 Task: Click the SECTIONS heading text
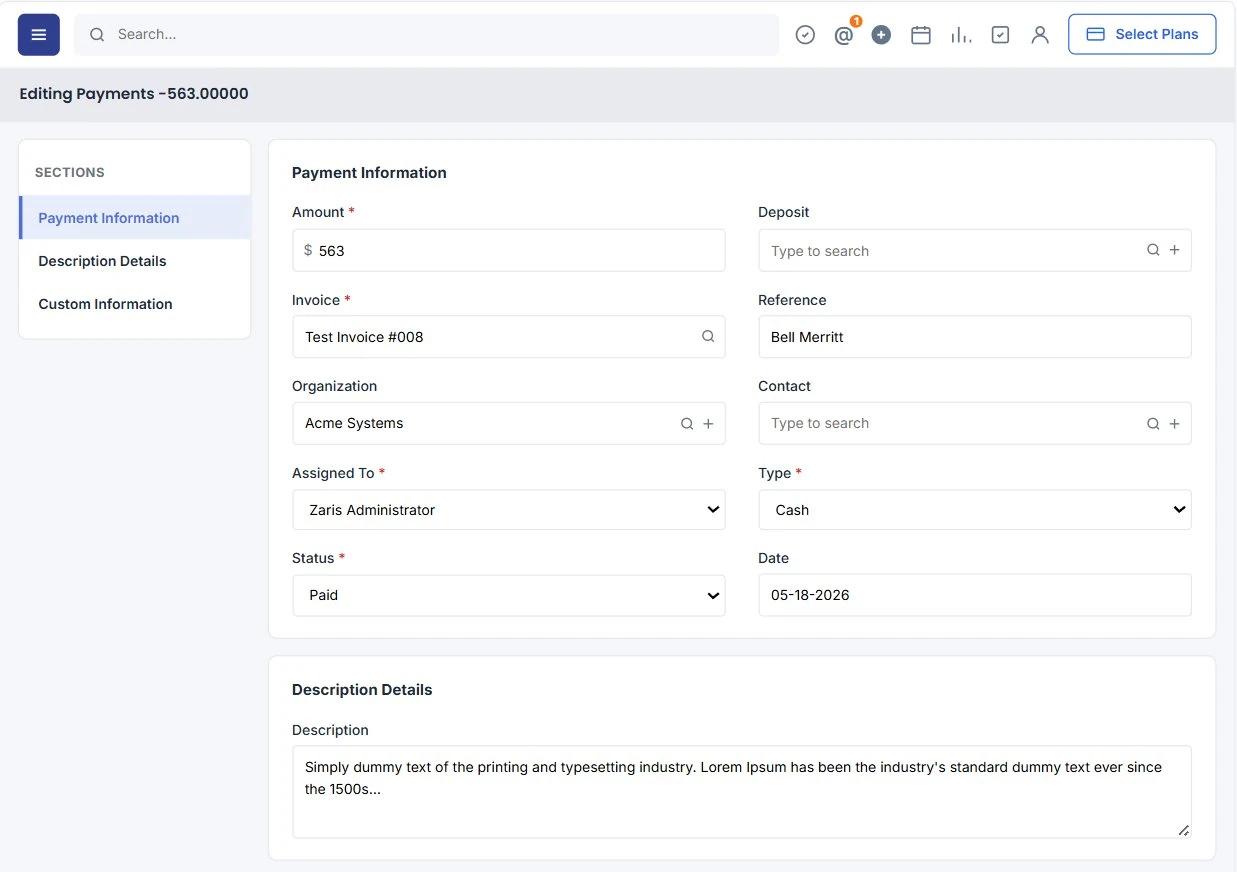coord(70,173)
